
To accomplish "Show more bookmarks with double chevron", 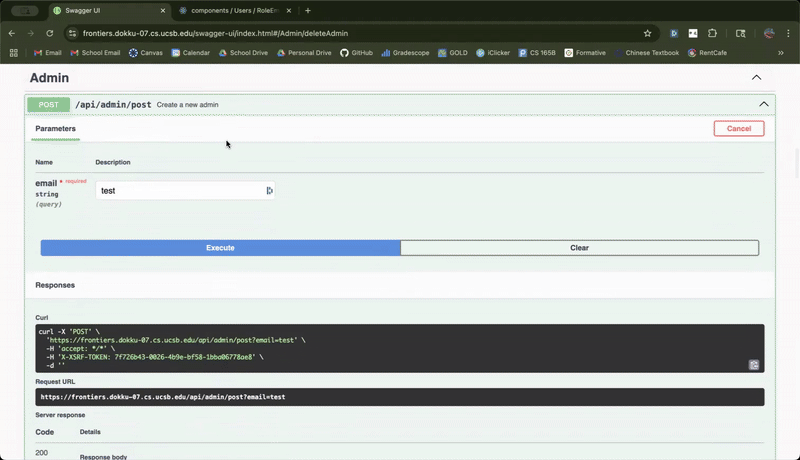I will [x=781, y=53].
